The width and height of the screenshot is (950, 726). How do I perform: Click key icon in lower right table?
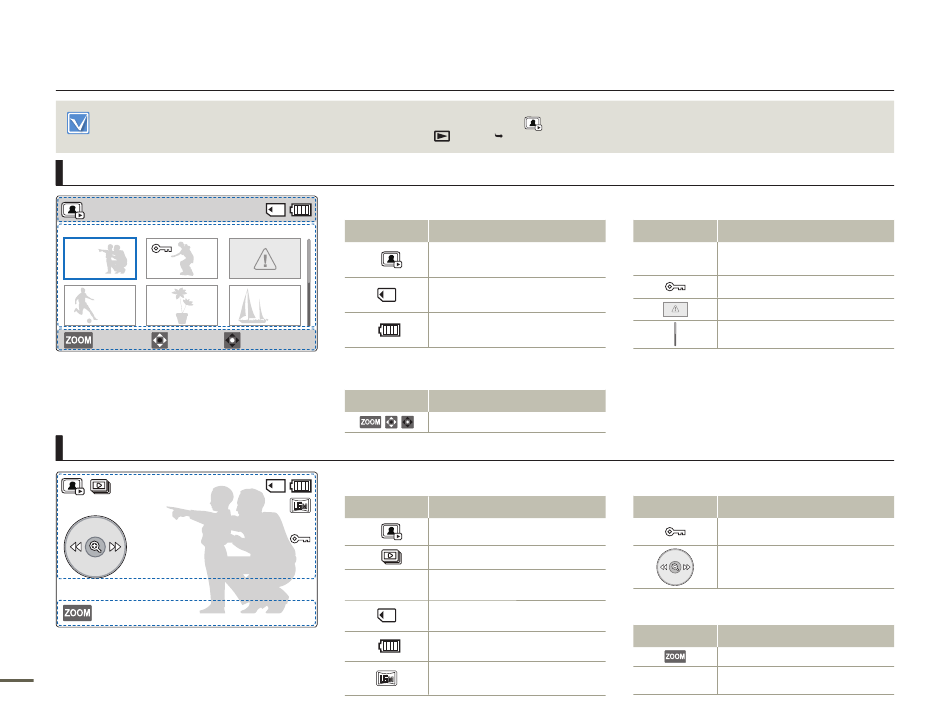(675, 532)
